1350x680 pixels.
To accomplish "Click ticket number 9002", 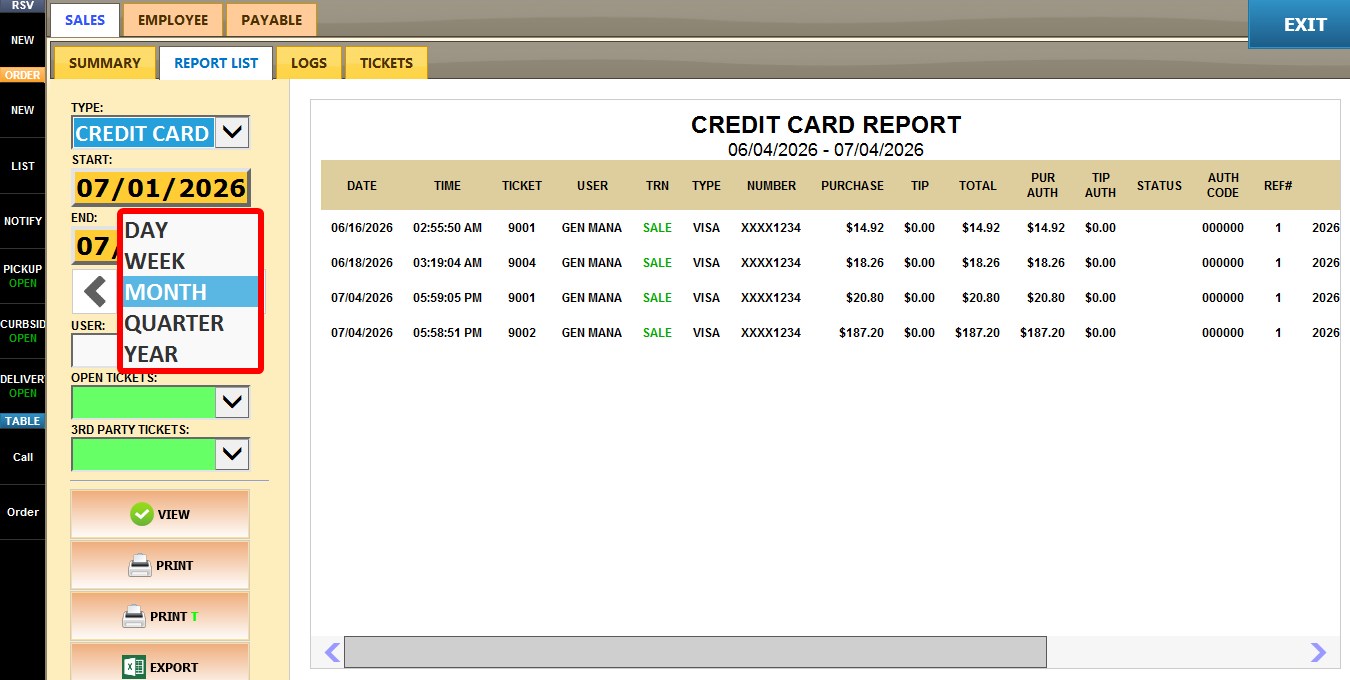I will [522, 333].
